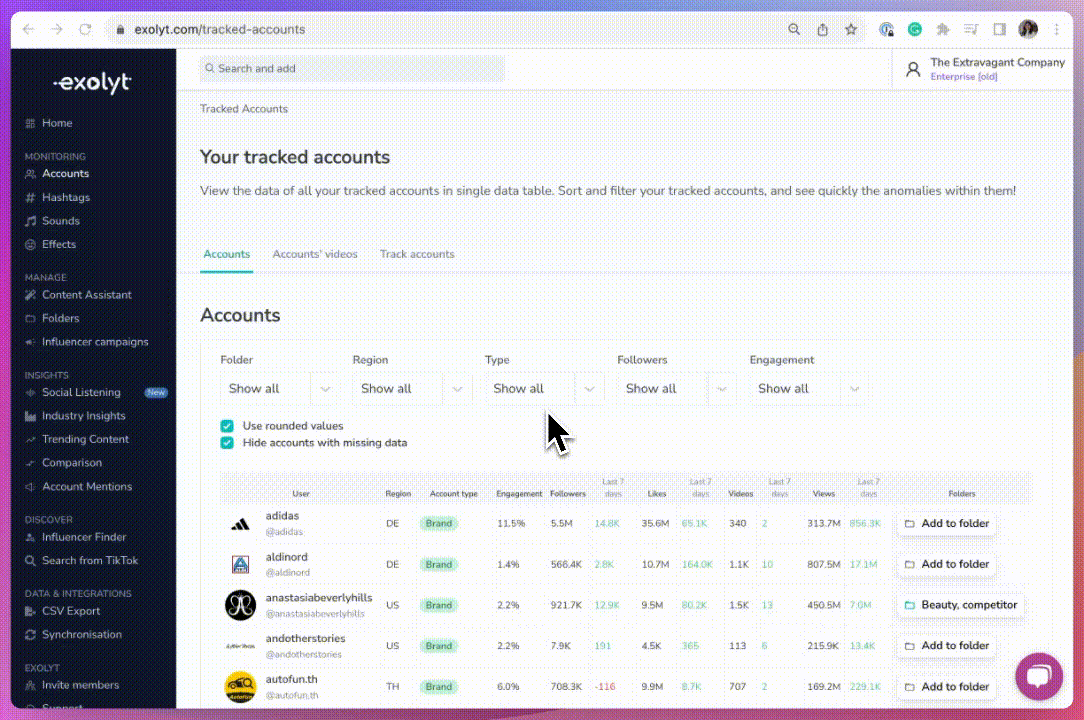Open Effects monitoring page
Screen dimensions: 1084x720
59,244
